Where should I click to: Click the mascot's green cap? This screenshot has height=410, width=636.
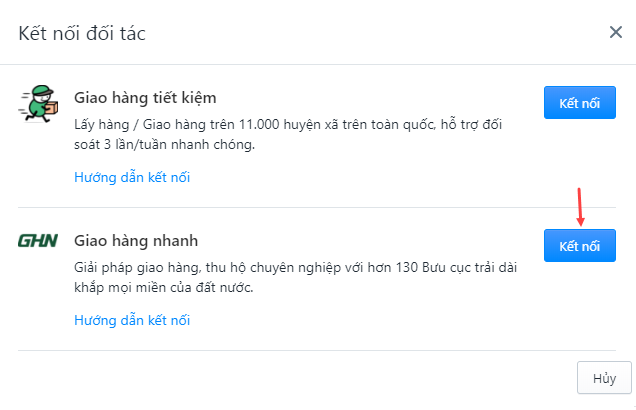43,90
